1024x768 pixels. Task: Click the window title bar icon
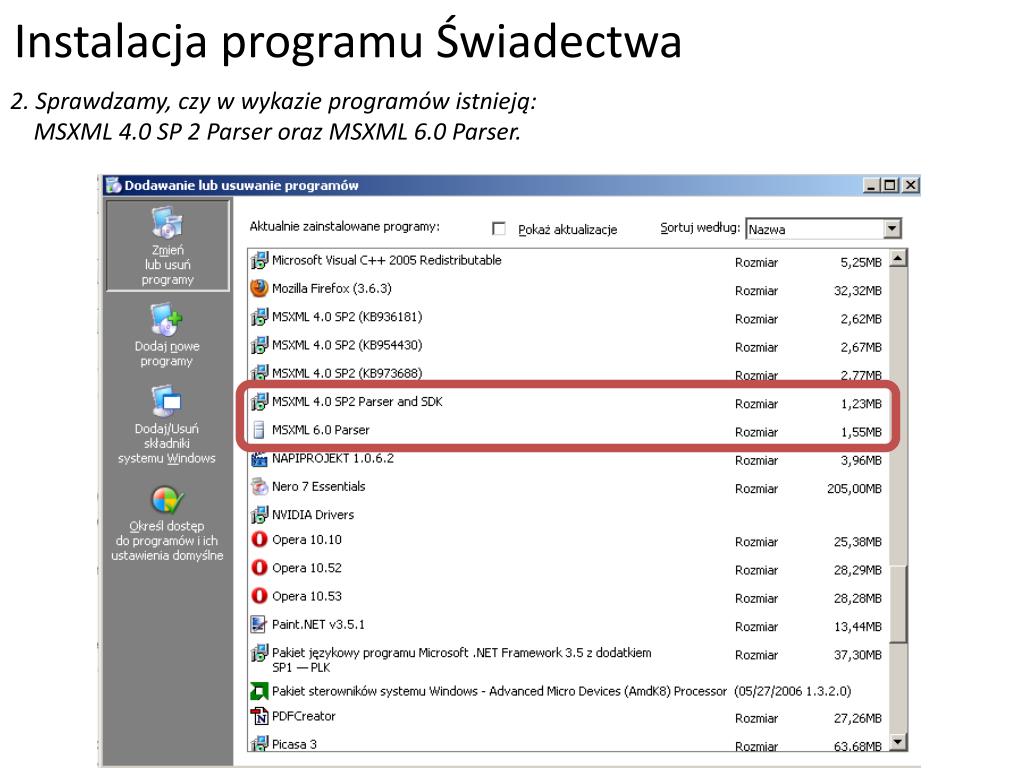point(114,185)
